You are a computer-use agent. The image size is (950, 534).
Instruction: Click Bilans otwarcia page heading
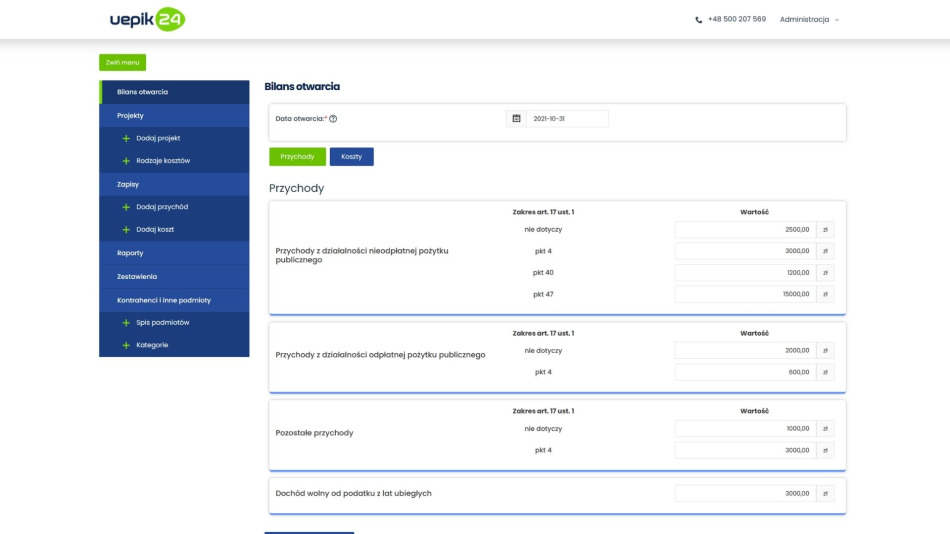pyautogui.click(x=302, y=87)
